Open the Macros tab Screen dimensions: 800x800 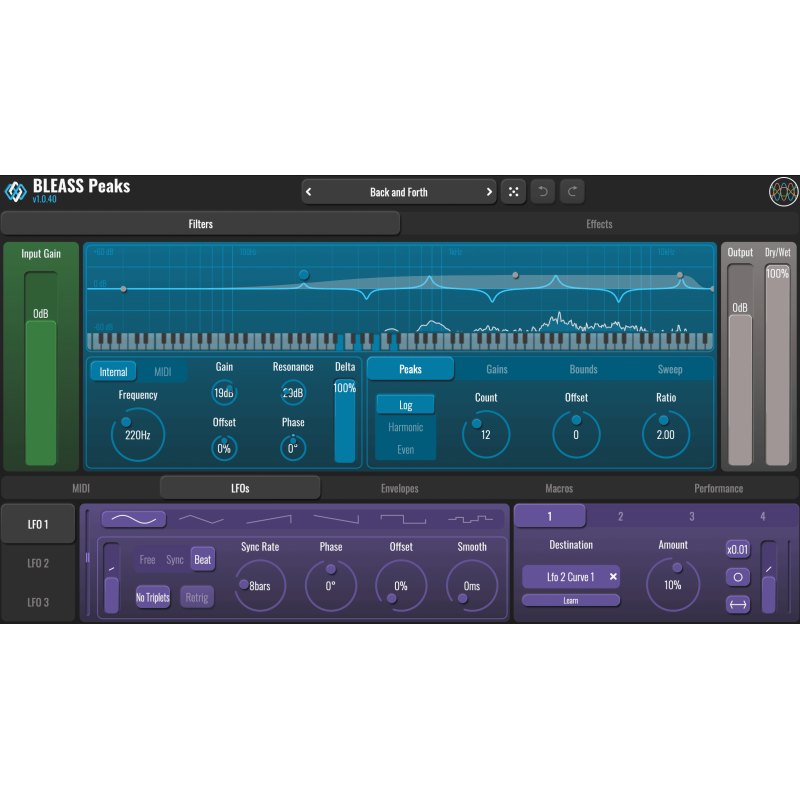coord(559,488)
